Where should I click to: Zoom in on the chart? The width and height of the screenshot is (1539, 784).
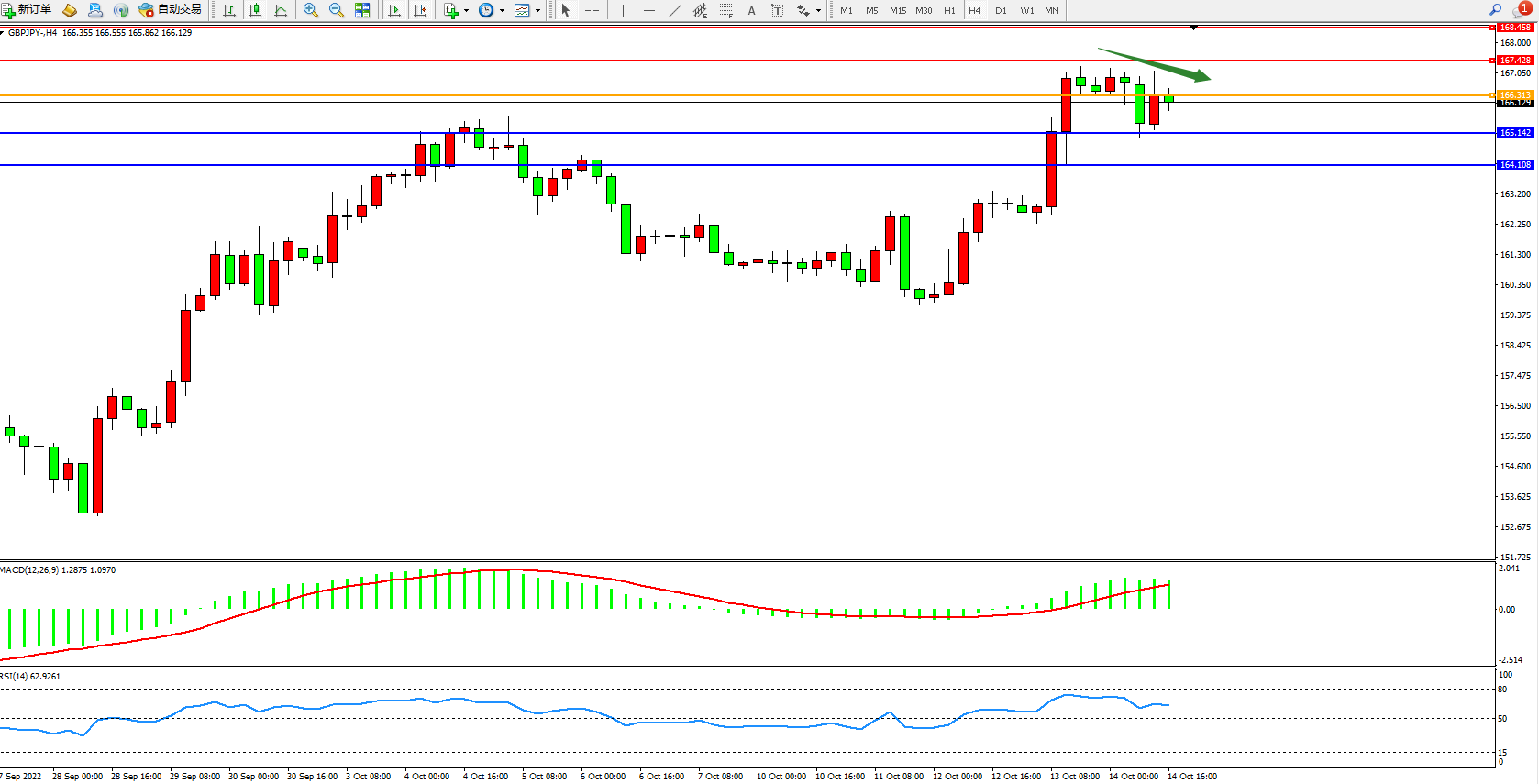coord(311,10)
